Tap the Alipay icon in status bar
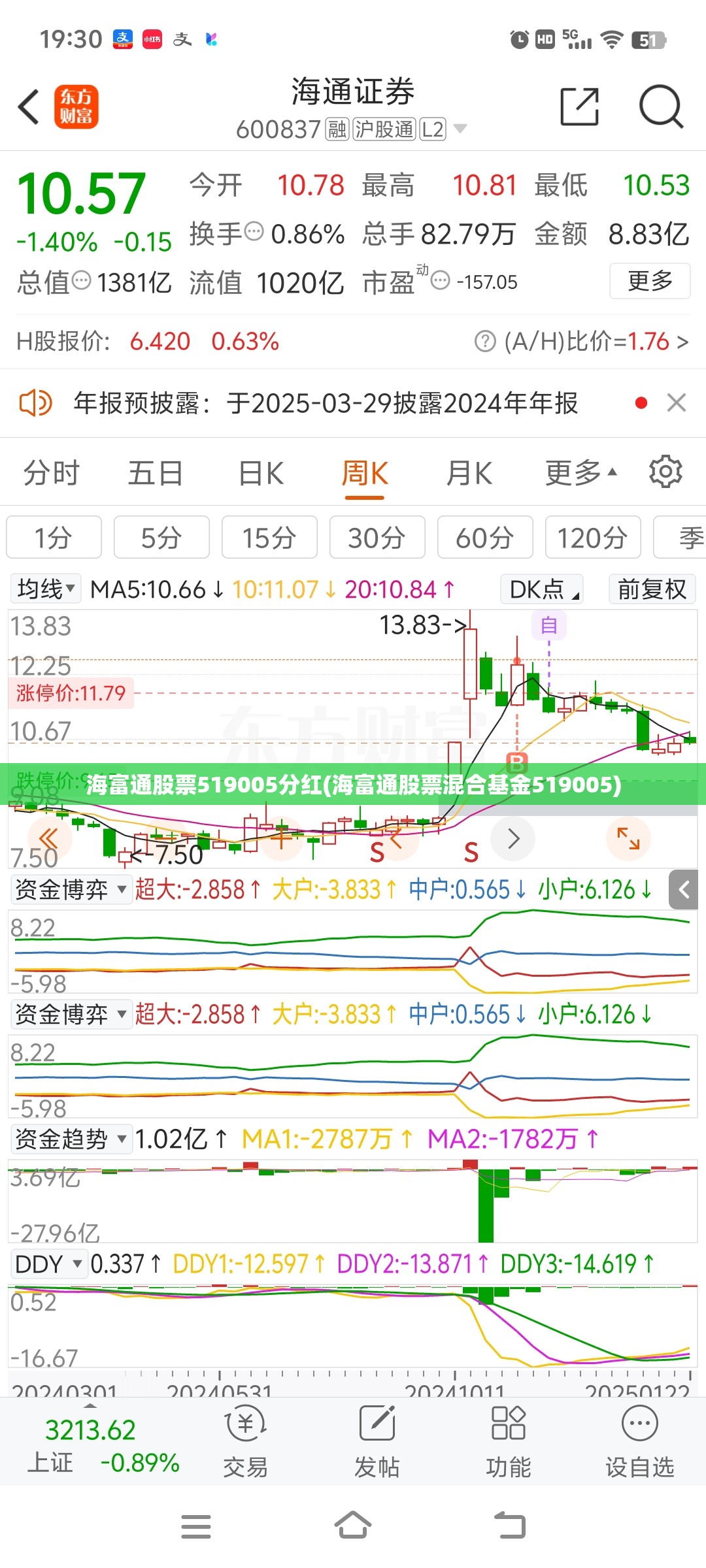Image resolution: width=706 pixels, height=1568 pixels. (123, 39)
